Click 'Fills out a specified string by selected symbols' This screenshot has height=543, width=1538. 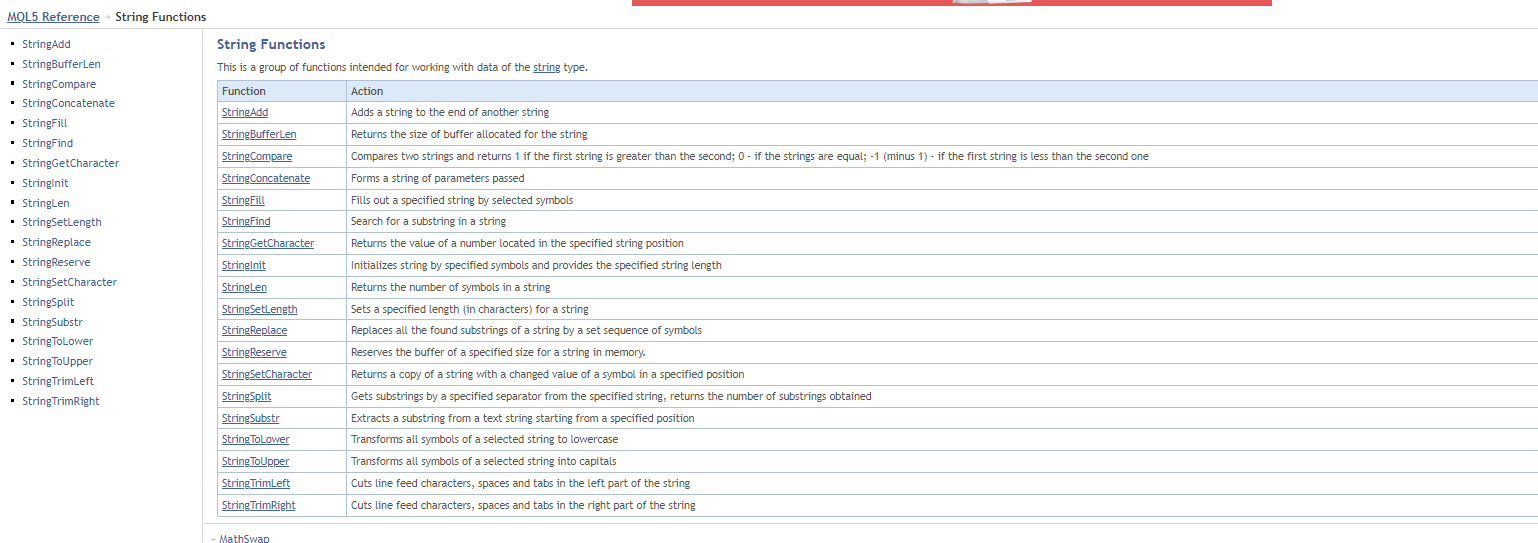tap(462, 200)
